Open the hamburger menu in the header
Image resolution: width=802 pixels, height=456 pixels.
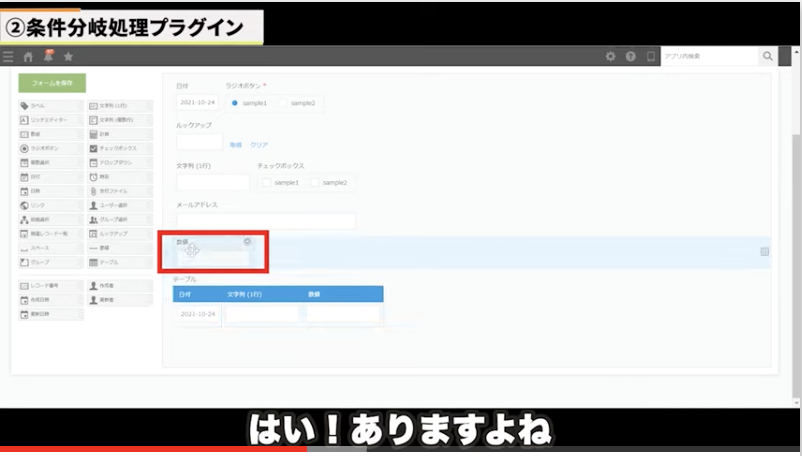9,57
